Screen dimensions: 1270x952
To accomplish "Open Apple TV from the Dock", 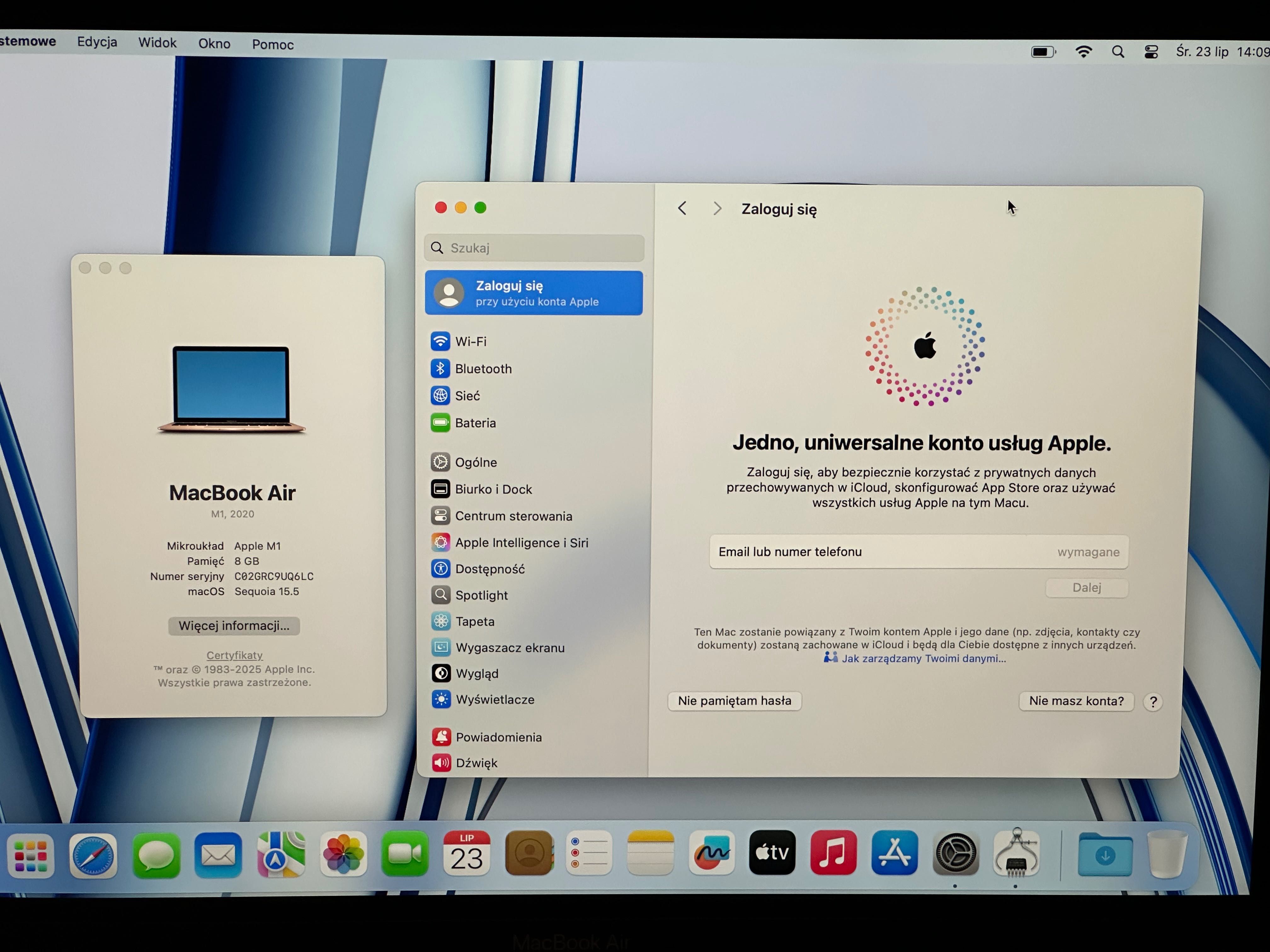I will point(772,852).
